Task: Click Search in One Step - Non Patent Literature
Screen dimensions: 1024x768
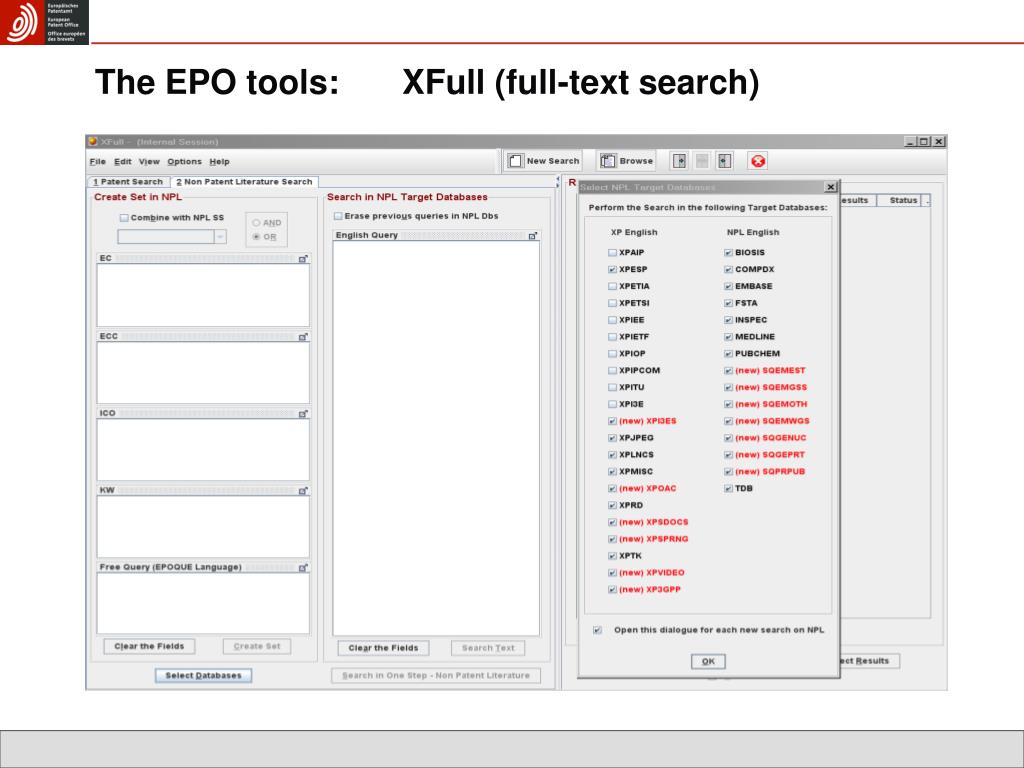Action: [436, 675]
